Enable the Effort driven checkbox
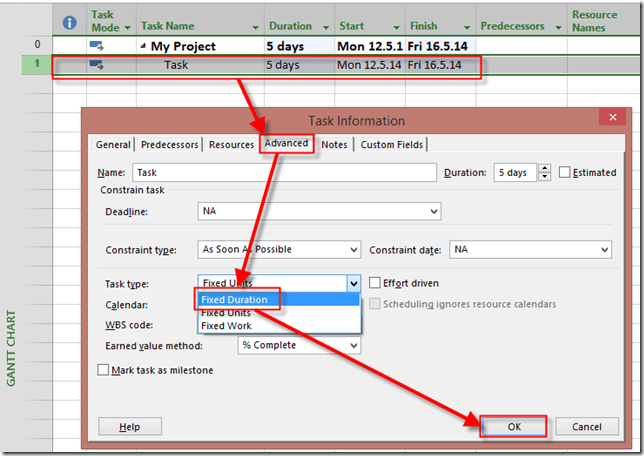644x456 pixels. point(375,283)
